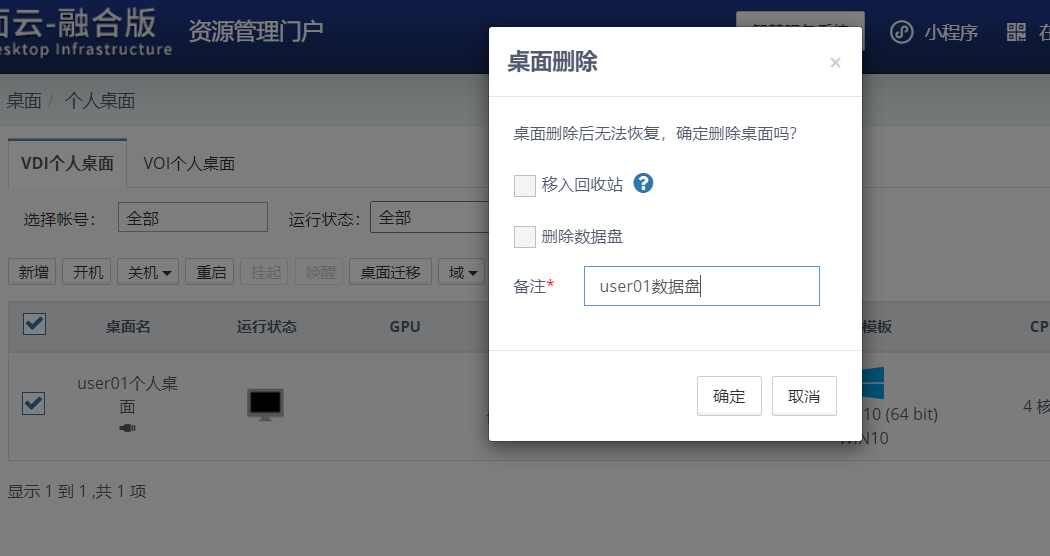Click the plug icon under user01个人桌面
This screenshot has width=1050, height=556.
127,428
